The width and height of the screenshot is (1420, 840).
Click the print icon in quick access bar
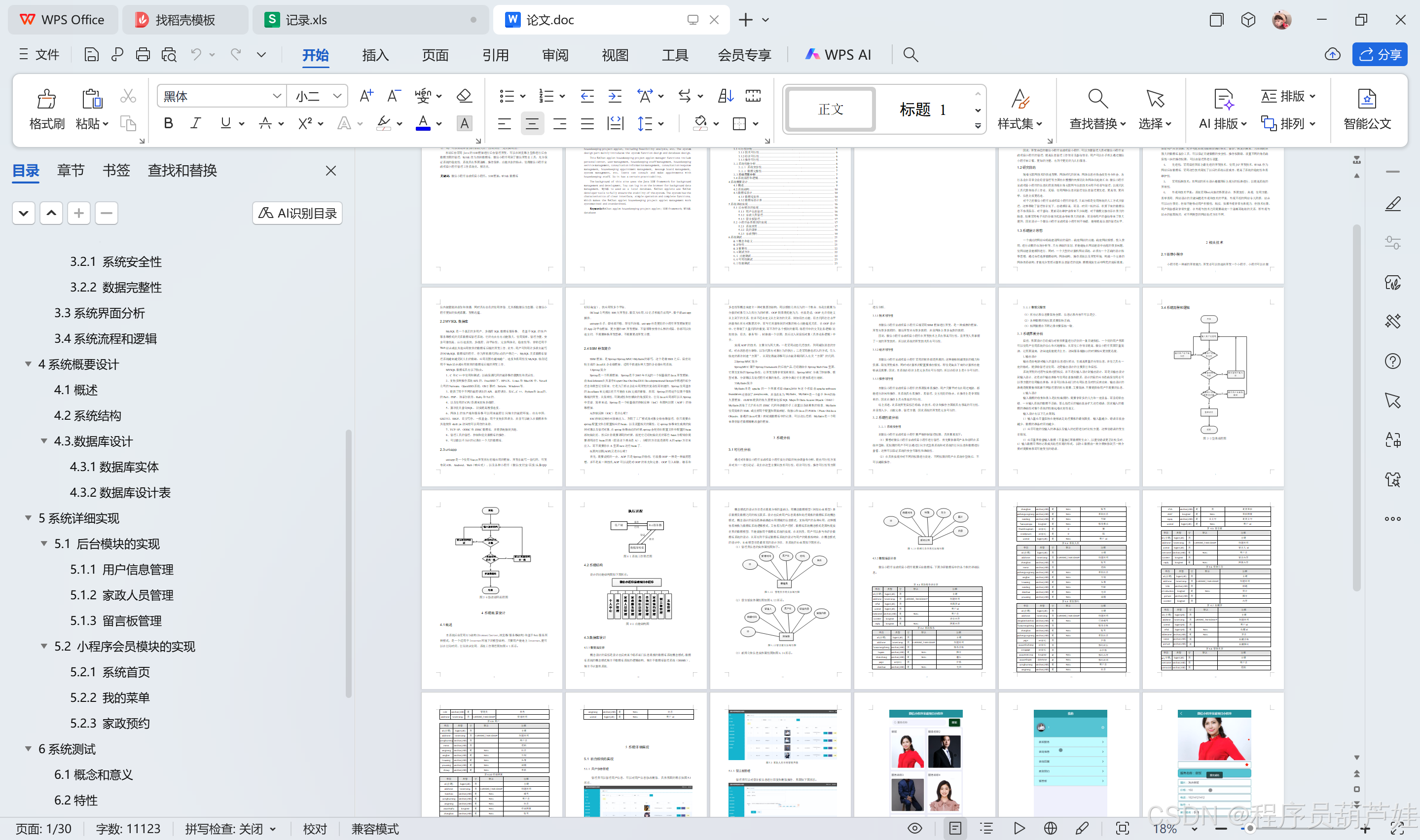(143, 54)
